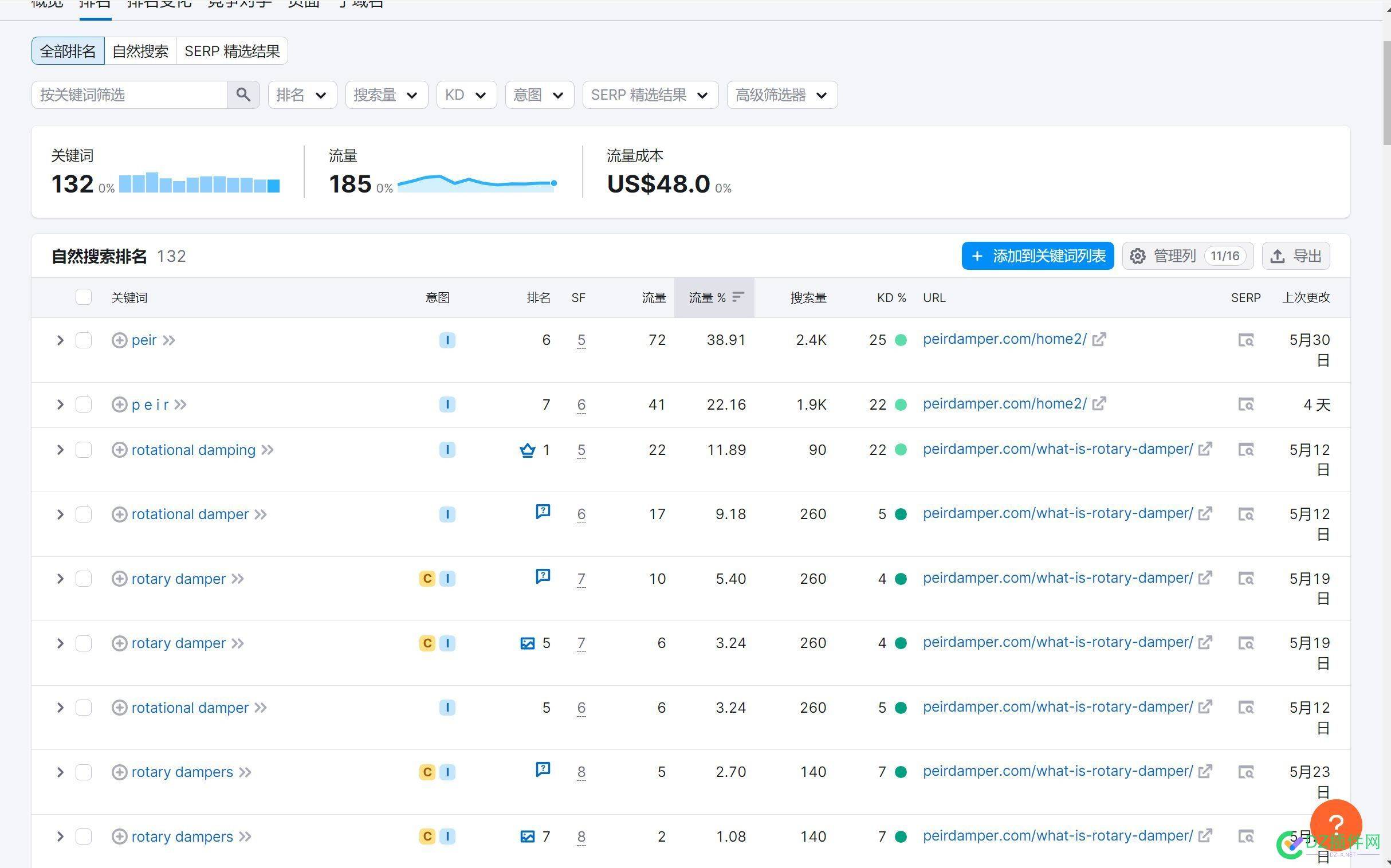Check the box for keyword peir
This screenshot has width=1391, height=868.
(x=84, y=340)
